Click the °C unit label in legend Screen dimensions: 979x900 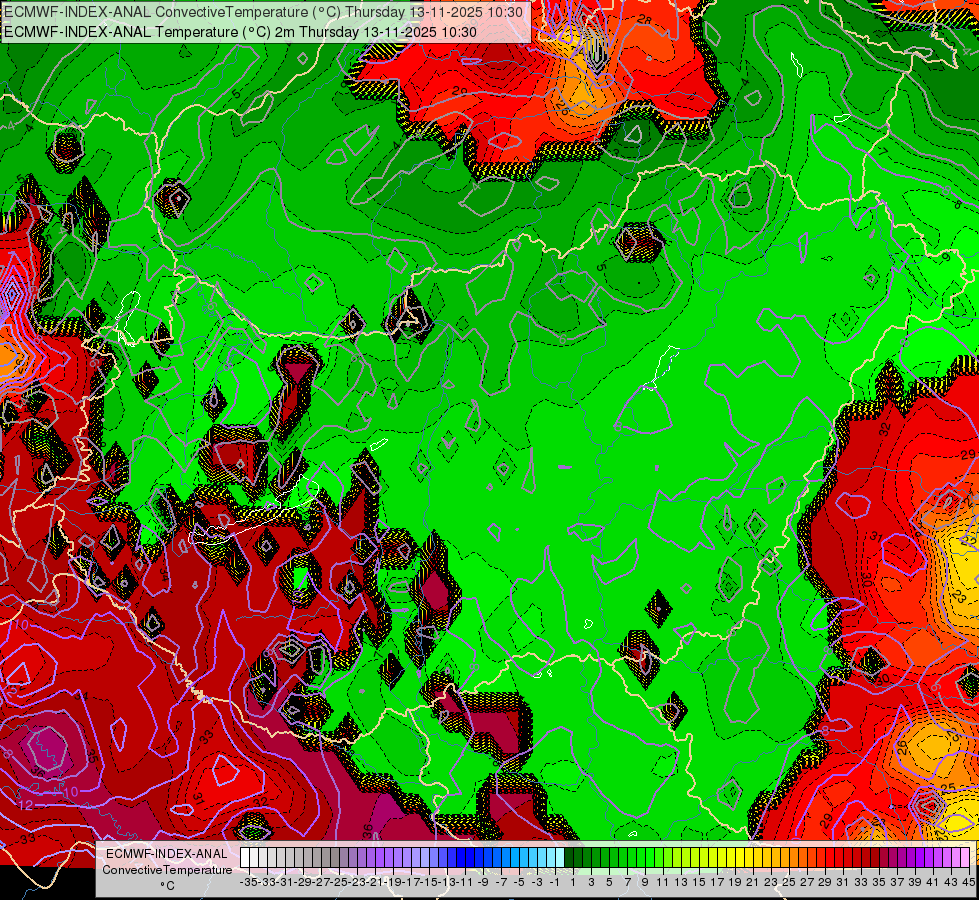click(167, 885)
